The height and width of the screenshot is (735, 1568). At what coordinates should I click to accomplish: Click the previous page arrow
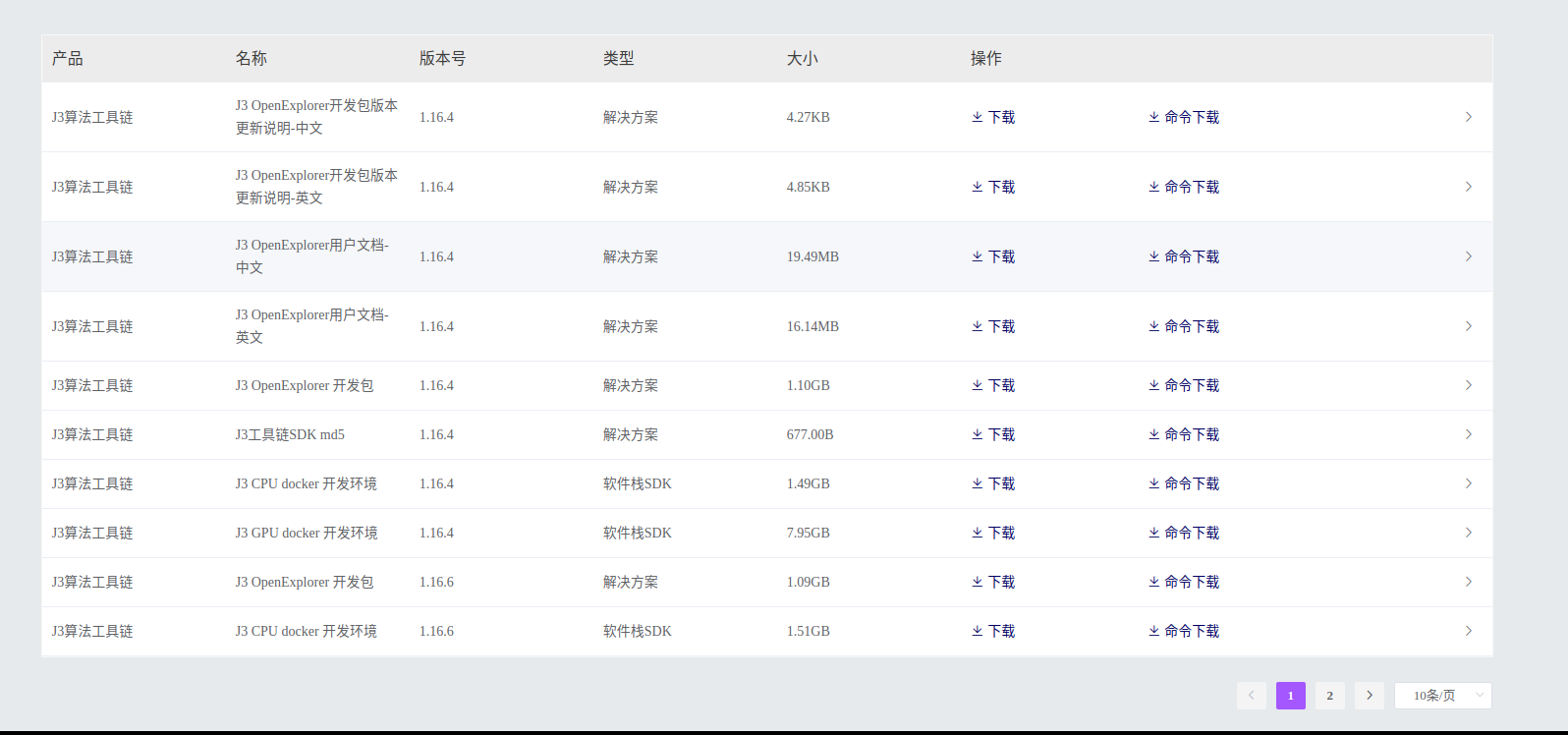pyautogui.click(x=1251, y=696)
